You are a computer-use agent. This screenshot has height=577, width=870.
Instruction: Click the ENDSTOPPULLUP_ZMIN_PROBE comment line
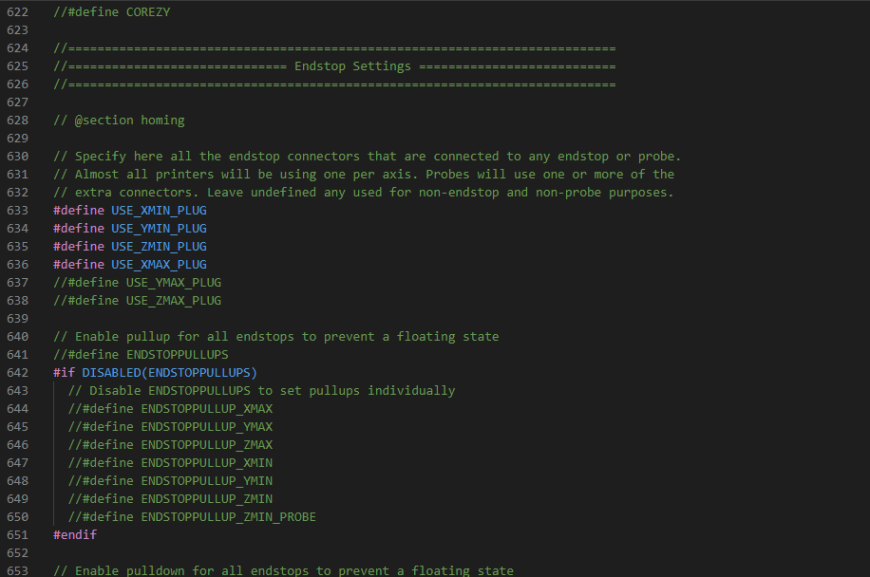pos(192,517)
